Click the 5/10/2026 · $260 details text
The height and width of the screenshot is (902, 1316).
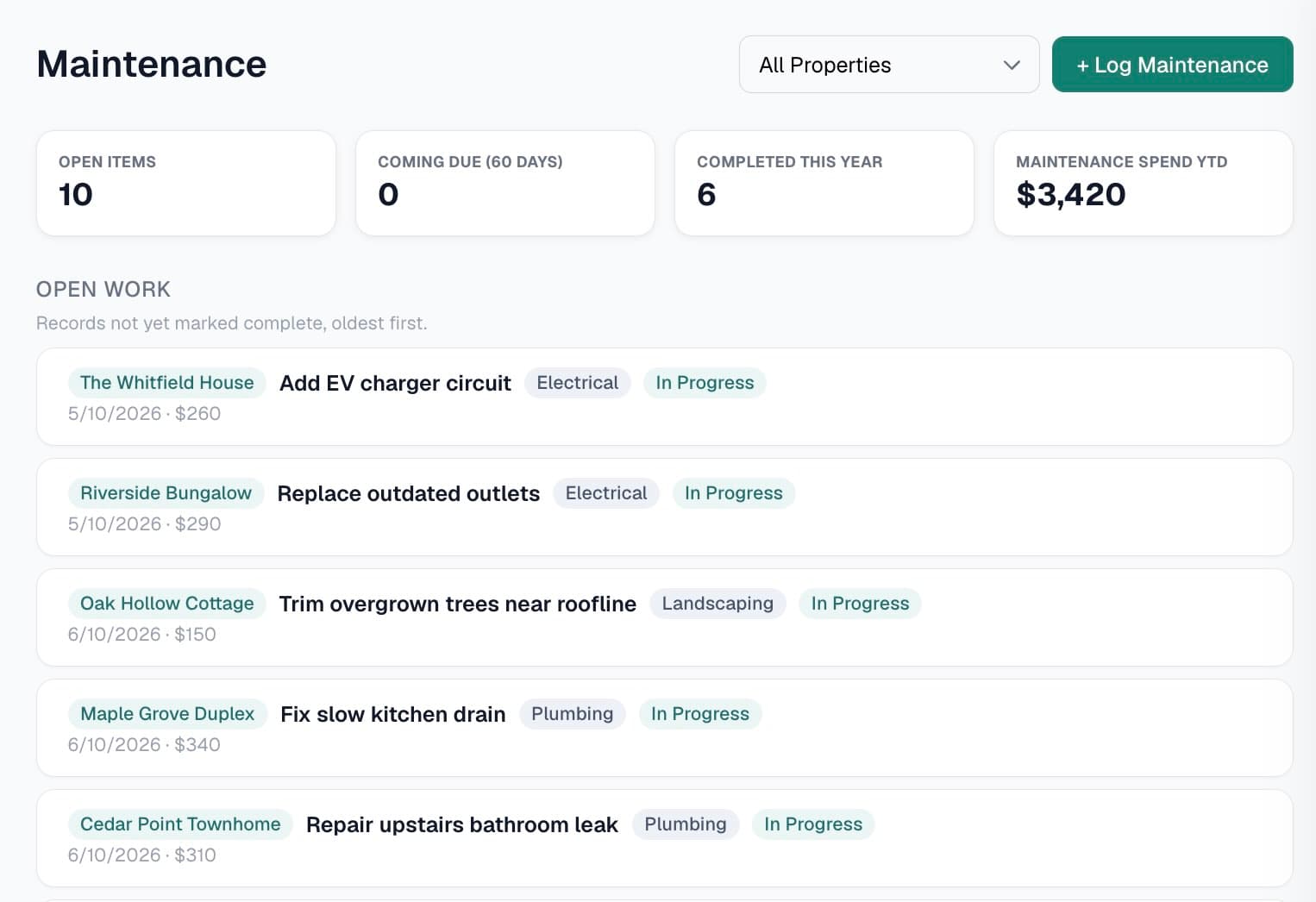144,414
